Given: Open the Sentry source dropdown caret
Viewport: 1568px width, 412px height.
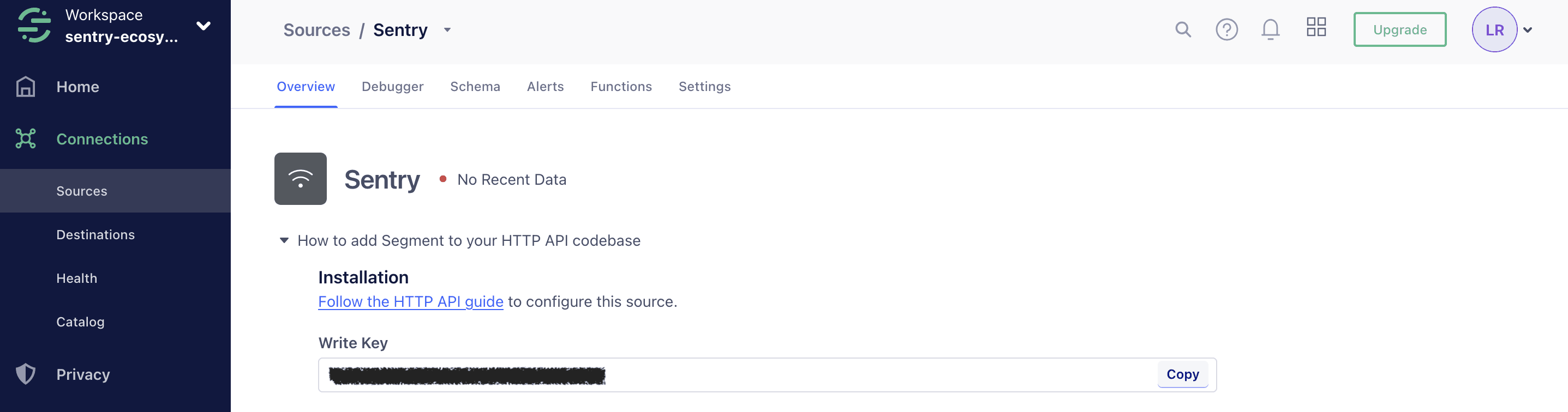Looking at the screenshot, I should pyautogui.click(x=447, y=30).
